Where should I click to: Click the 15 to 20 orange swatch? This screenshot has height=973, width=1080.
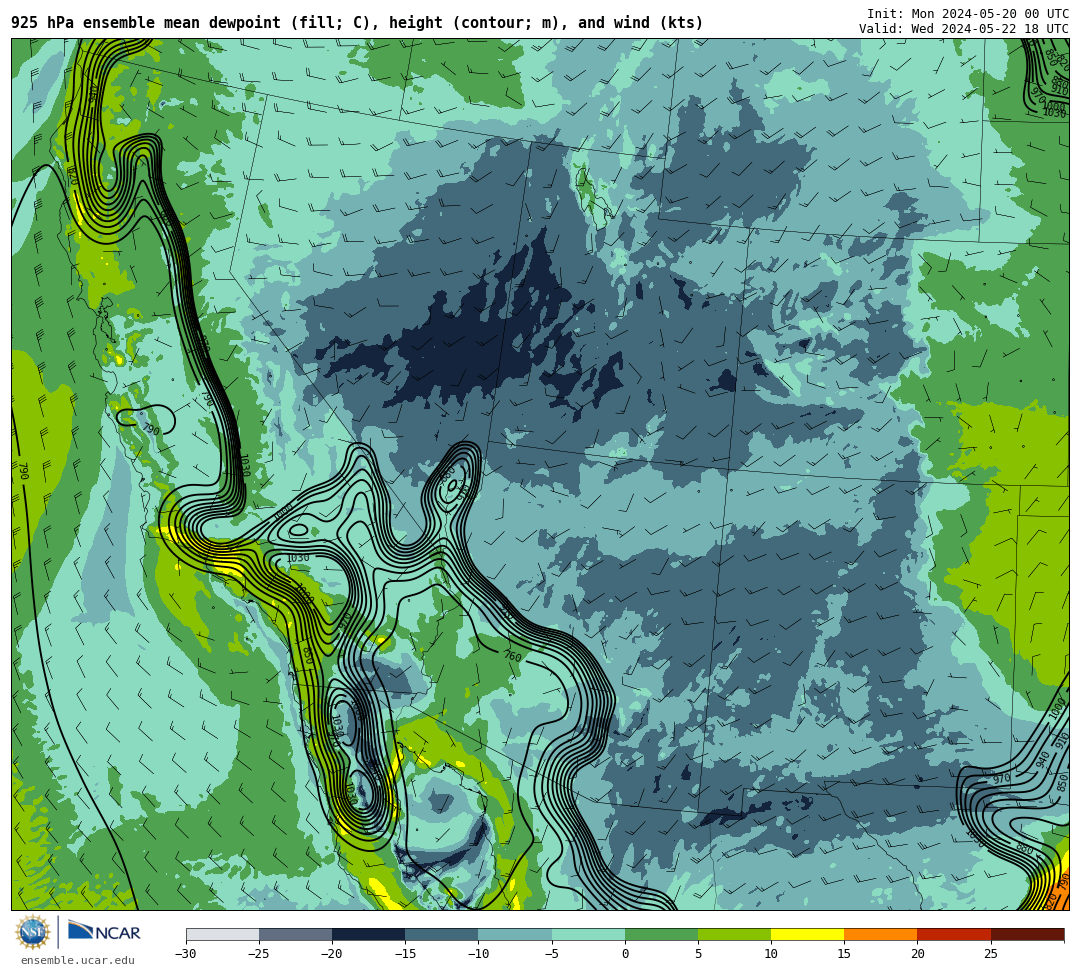(x=881, y=934)
